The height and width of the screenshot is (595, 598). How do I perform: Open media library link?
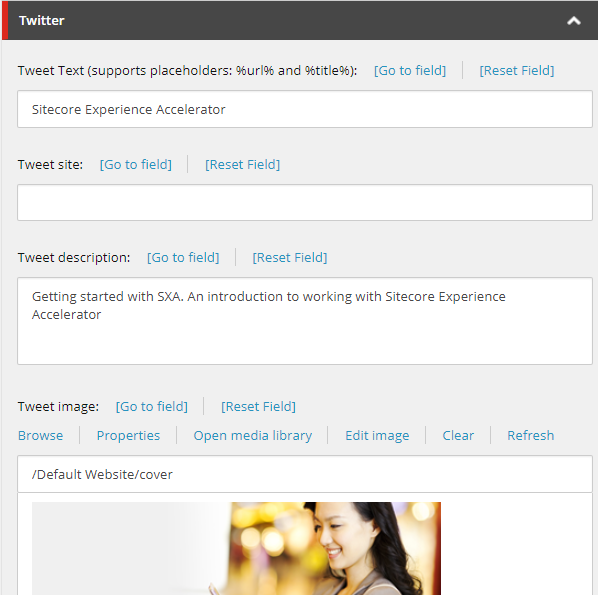pos(252,436)
